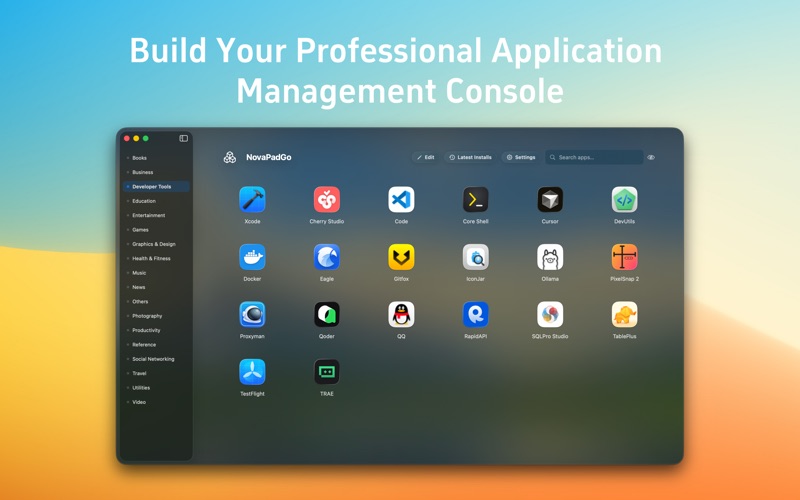Show Latest Installs
This screenshot has width=800, height=500.
(x=470, y=157)
